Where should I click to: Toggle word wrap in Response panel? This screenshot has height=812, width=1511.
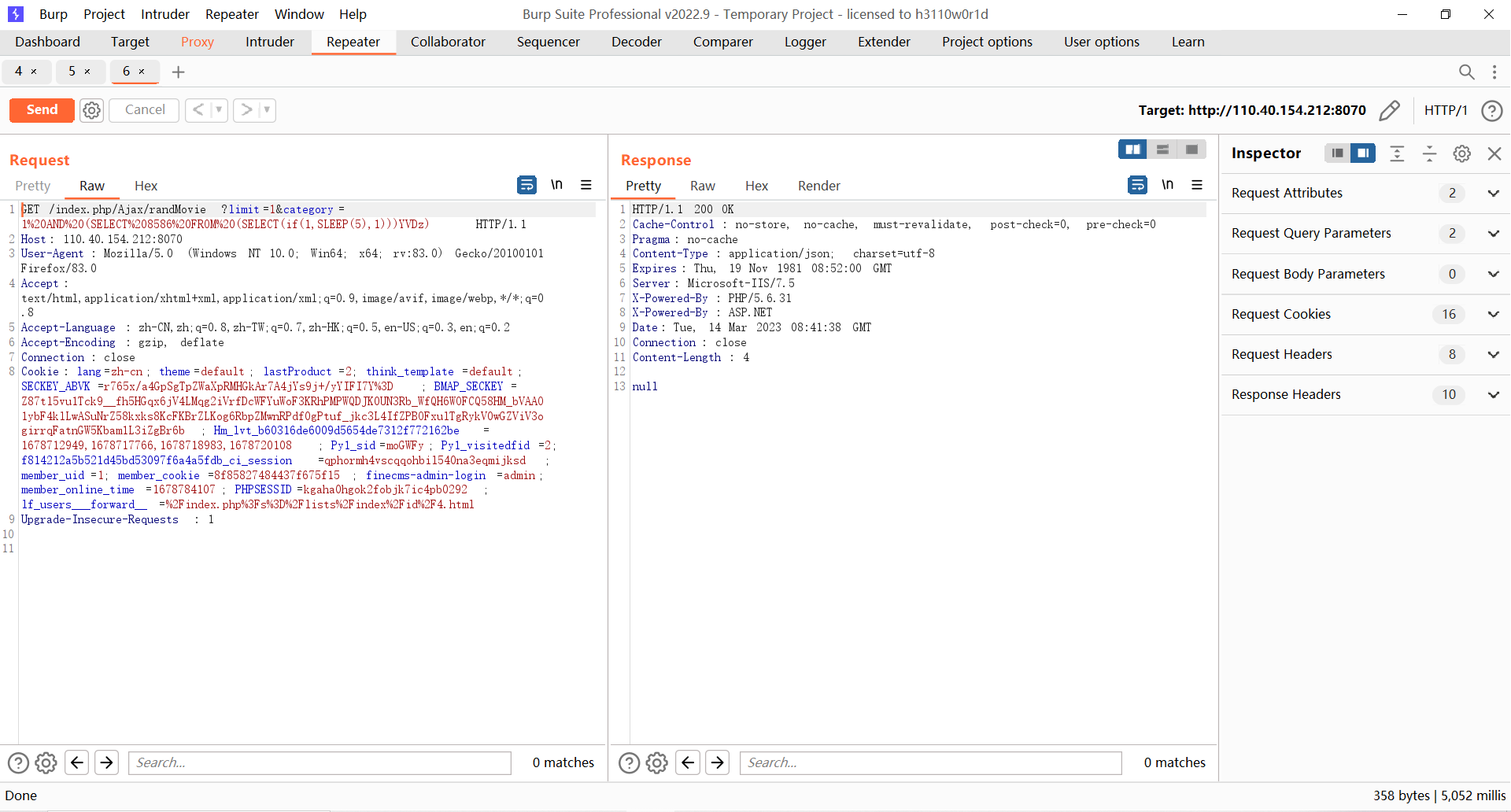click(x=1137, y=185)
